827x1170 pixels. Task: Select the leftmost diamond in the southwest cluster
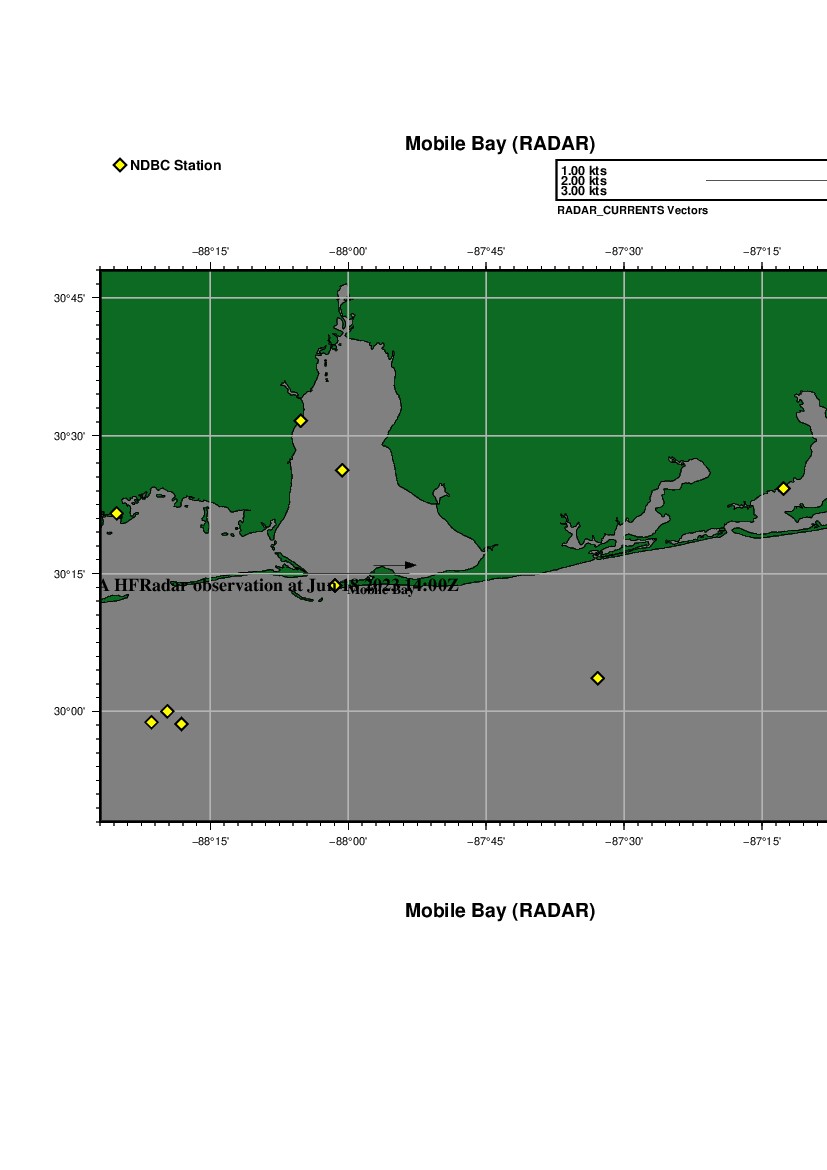(151, 722)
